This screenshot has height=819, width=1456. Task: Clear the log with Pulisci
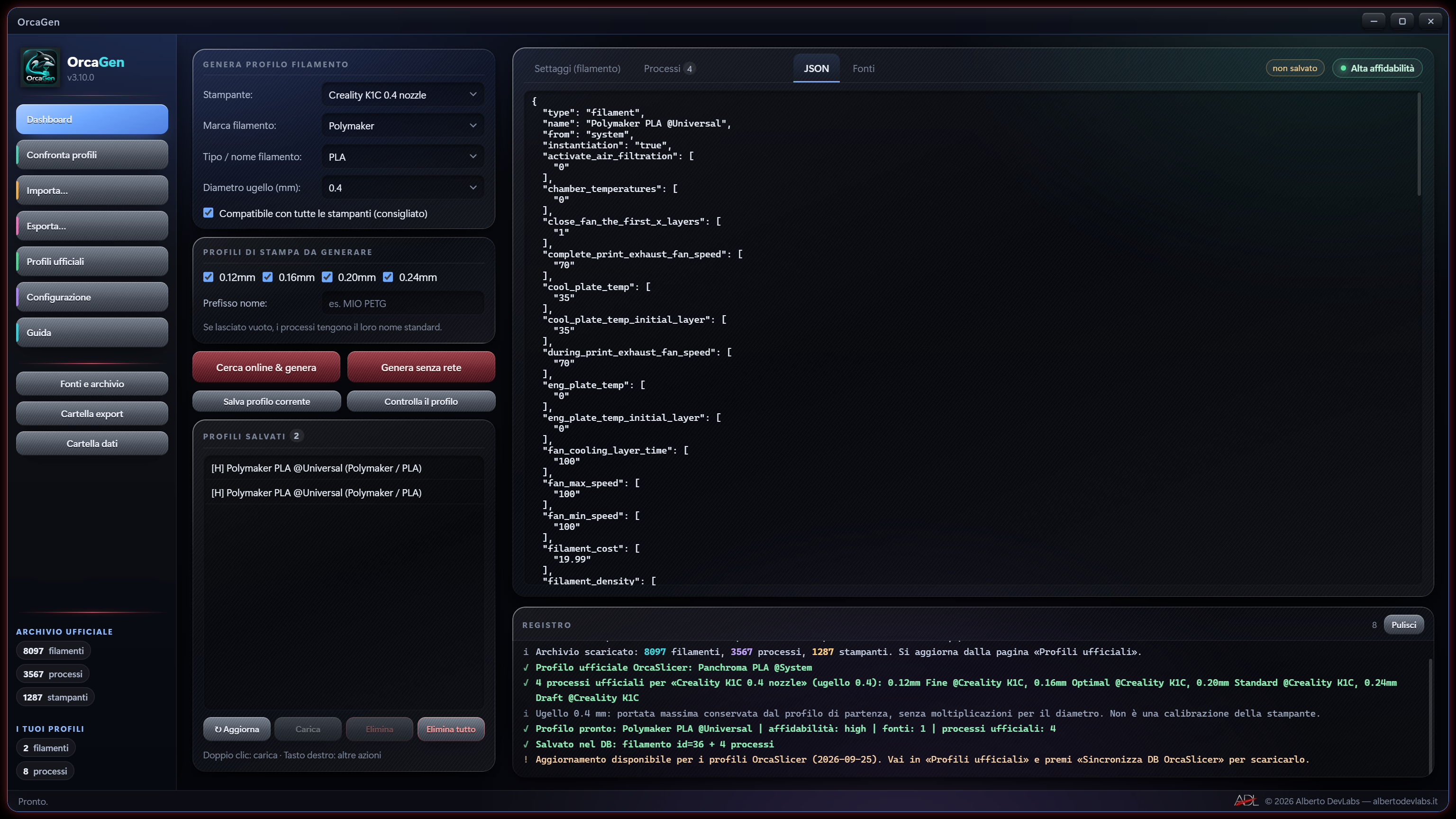[x=1403, y=625]
